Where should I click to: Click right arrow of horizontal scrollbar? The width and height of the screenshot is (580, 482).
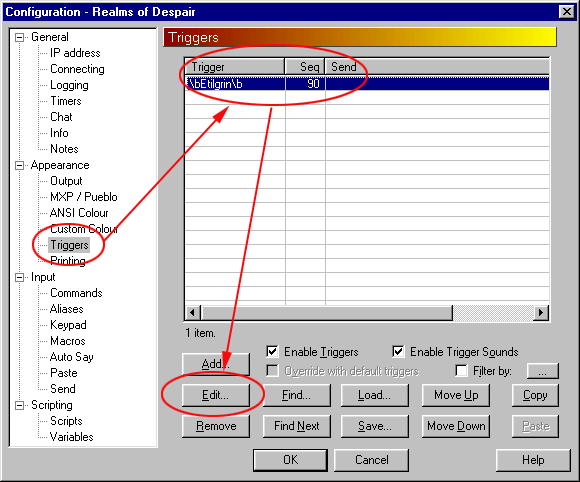[x=541, y=313]
